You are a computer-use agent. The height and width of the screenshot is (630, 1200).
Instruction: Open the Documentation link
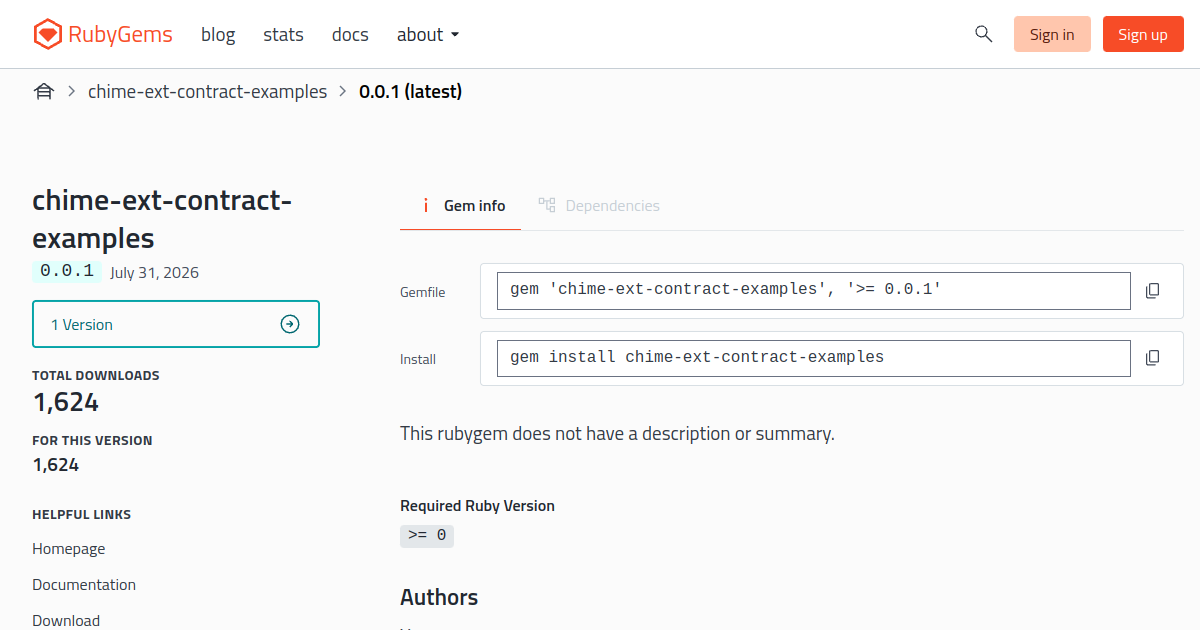(x=84, y=585)
